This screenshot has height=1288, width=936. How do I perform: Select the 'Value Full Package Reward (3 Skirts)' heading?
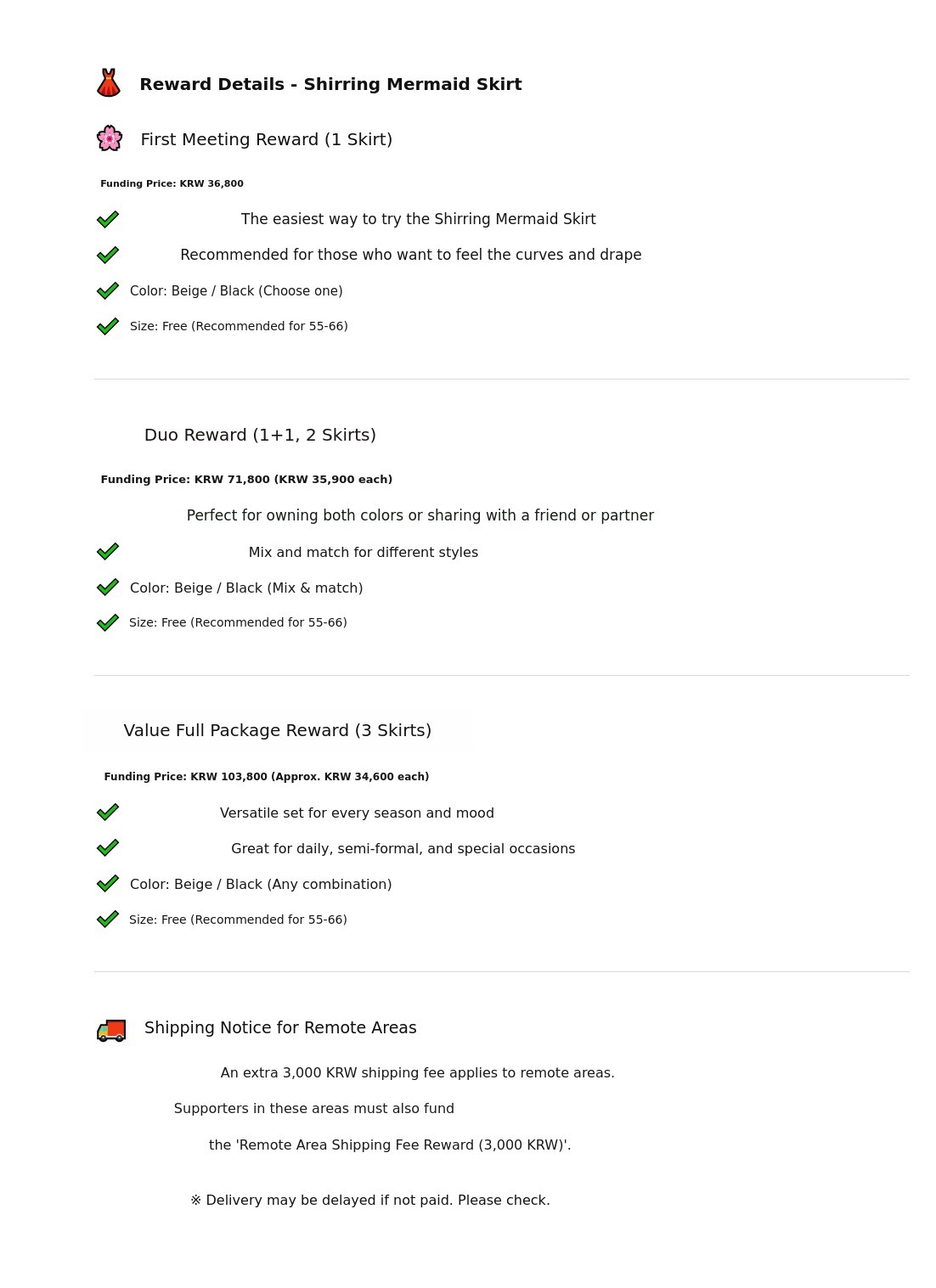[278, 730]
